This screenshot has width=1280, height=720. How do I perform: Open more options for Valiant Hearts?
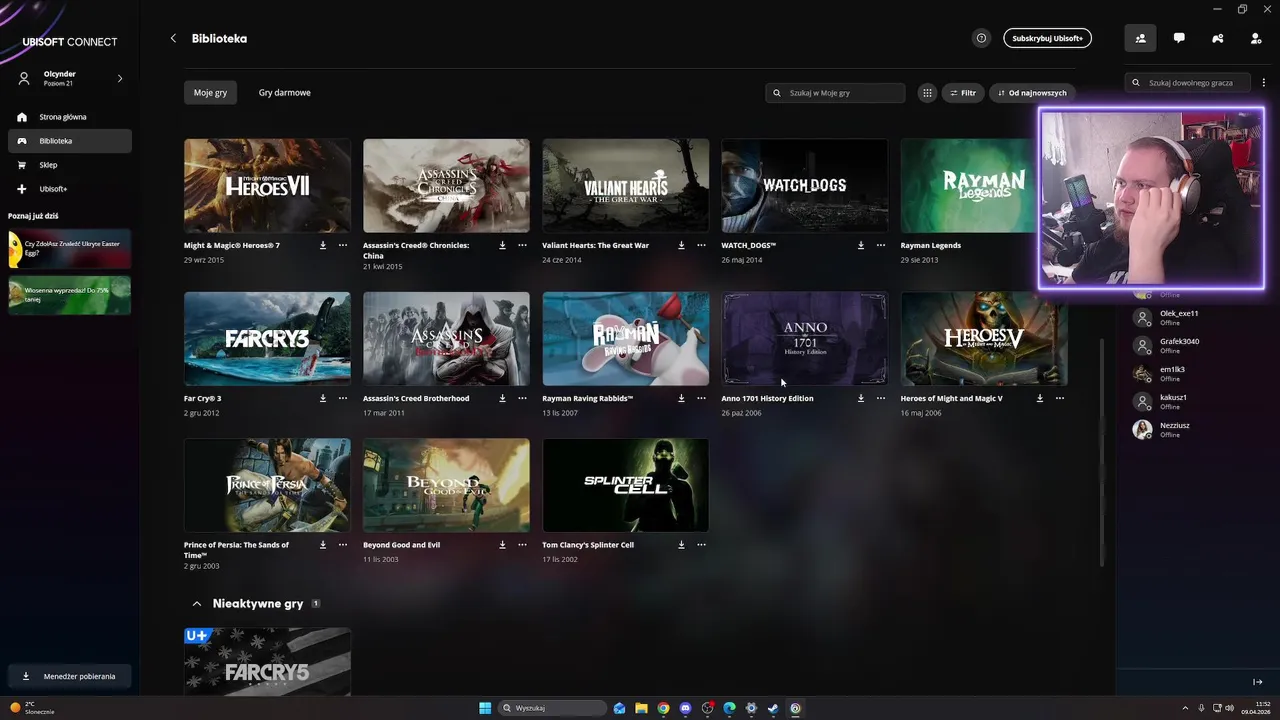(x=701, y=245)
